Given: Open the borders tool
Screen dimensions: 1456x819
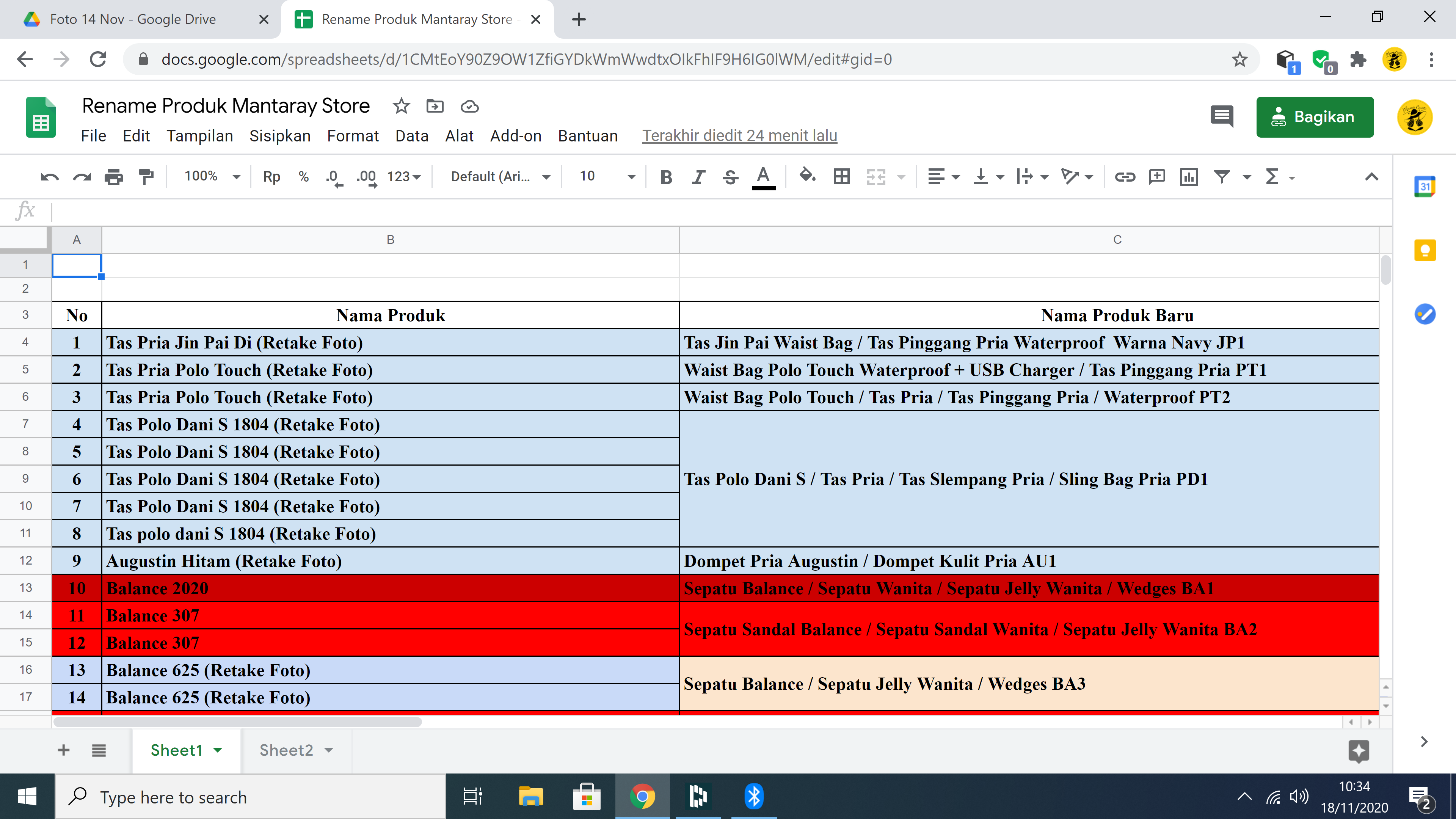Looking at the screenshot, I should pyautogui.click(x=841, y=177).
